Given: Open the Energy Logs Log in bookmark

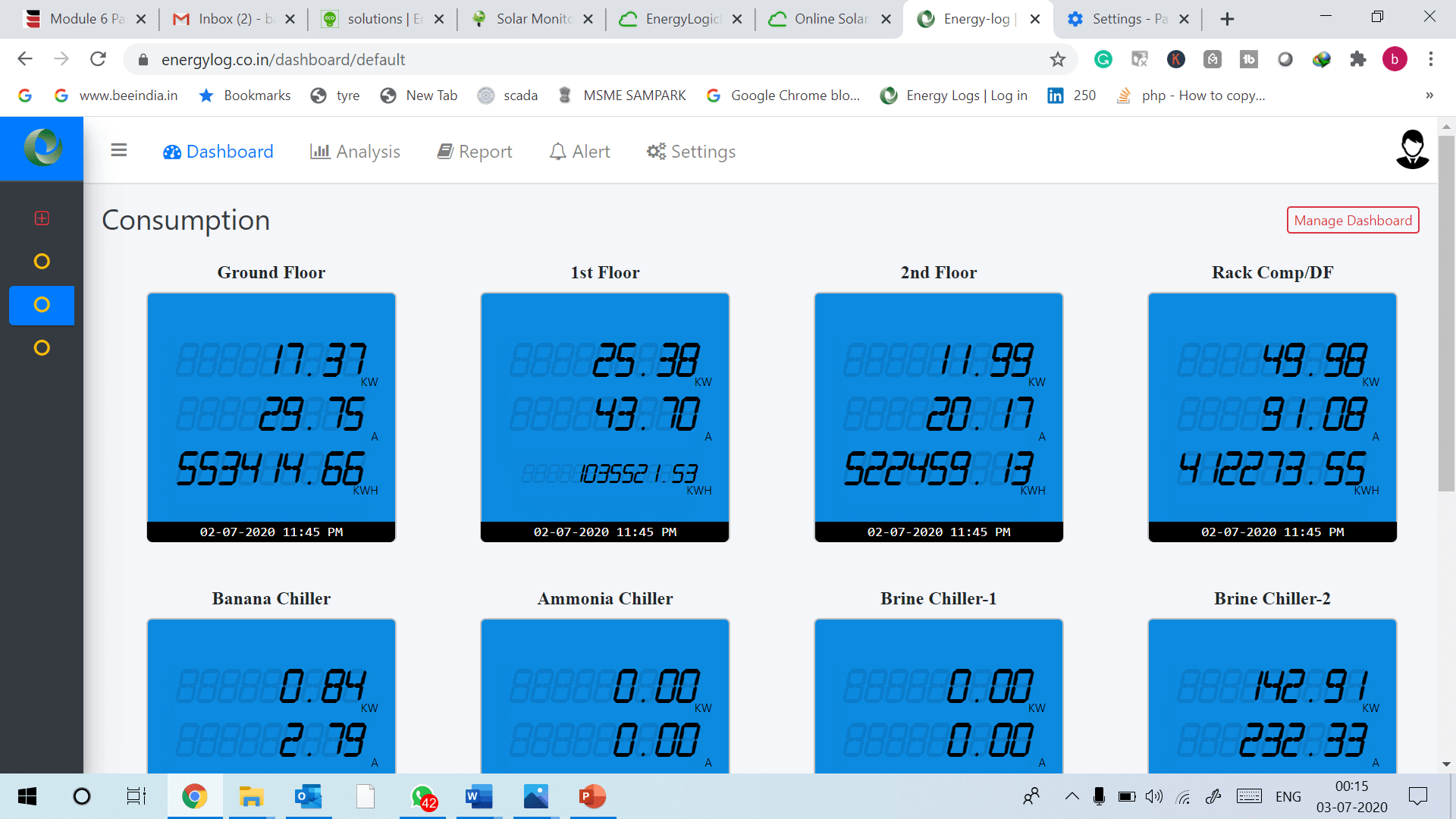Looking at the screenshot, I should pos(954,96).
